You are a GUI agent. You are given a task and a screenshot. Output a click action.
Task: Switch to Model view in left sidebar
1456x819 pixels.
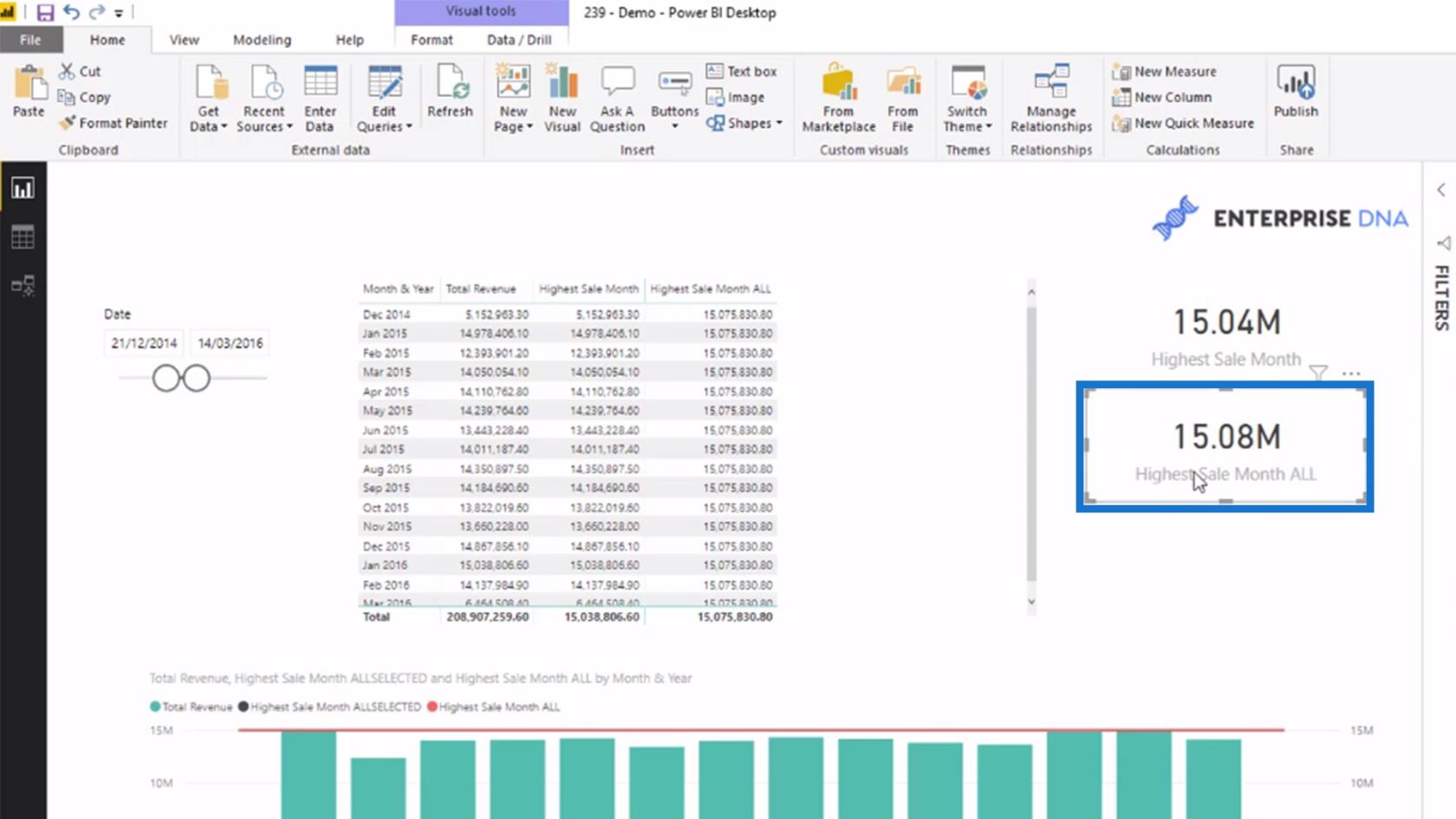coord(23,285)
